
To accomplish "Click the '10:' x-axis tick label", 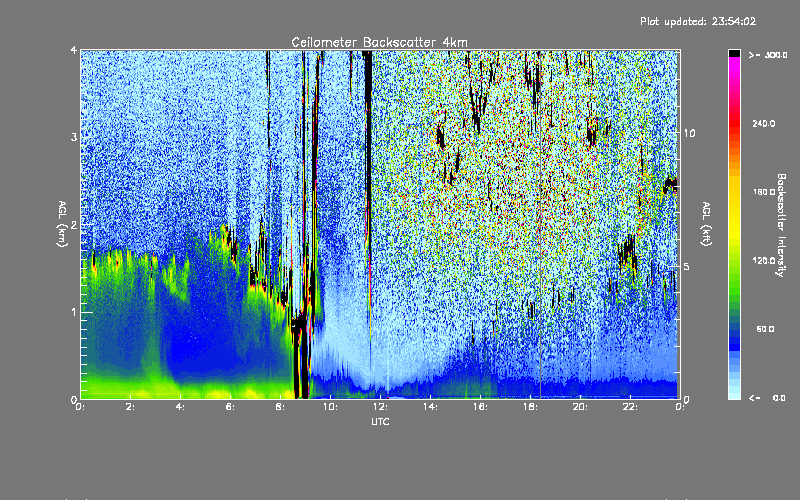I will [330, 407].
